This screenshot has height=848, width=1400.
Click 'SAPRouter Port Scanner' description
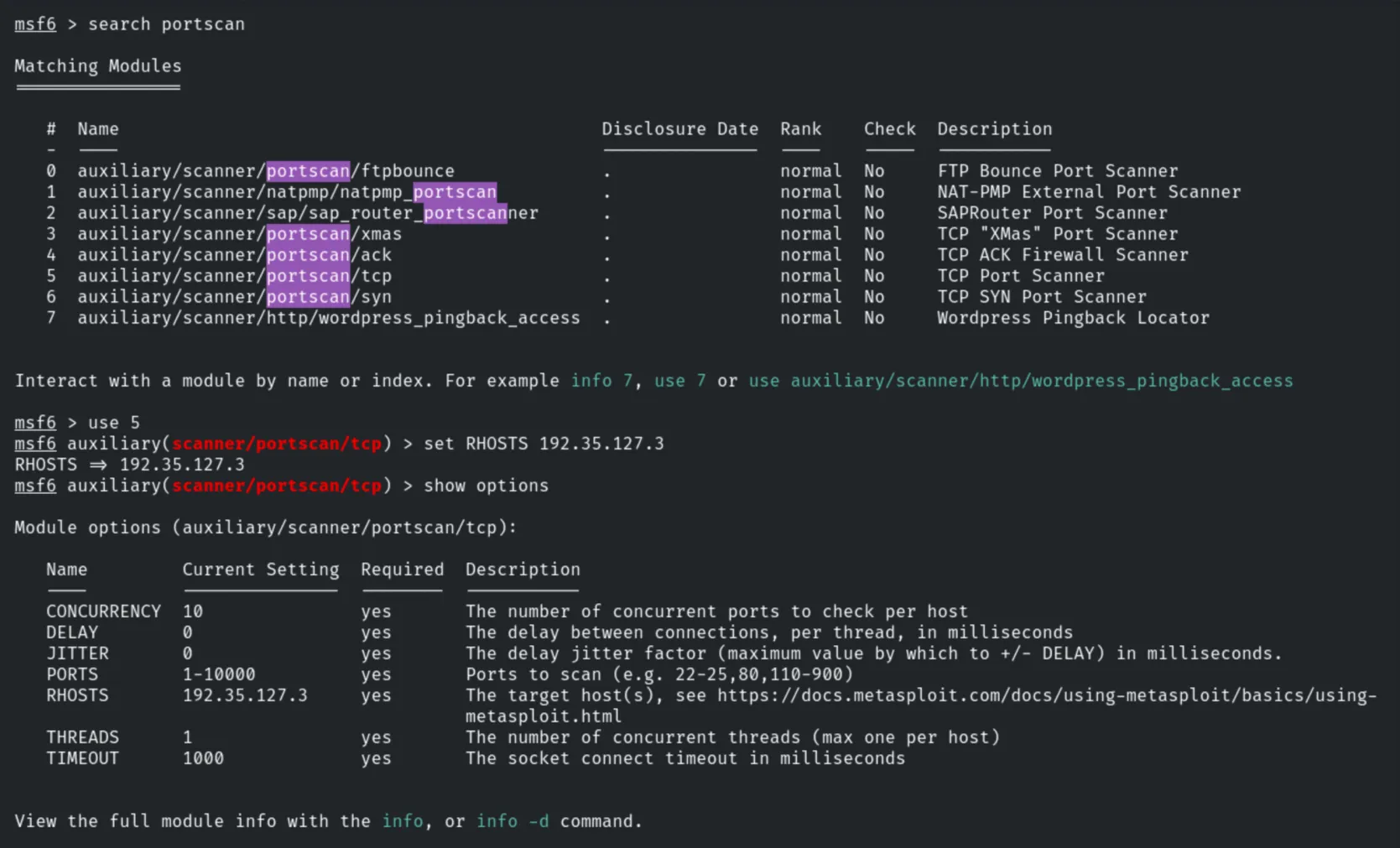pyautogui.click(x=1052, y=213)
